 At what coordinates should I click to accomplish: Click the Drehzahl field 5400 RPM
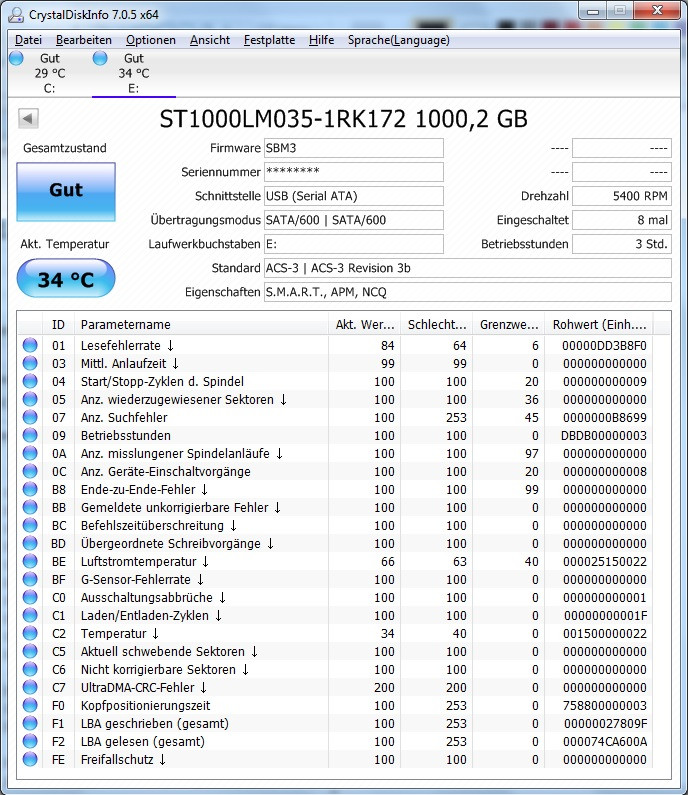(x=622, y=196)
